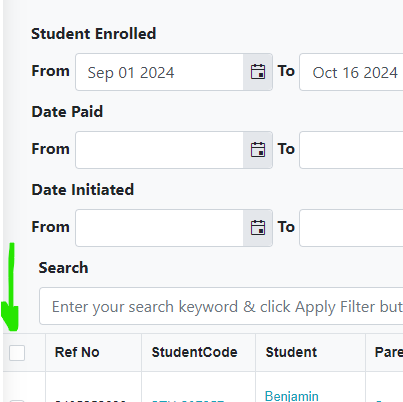Open calendar picker for Student Enrolled From
The image size is (403, 402).
click(x=258, y=72)
